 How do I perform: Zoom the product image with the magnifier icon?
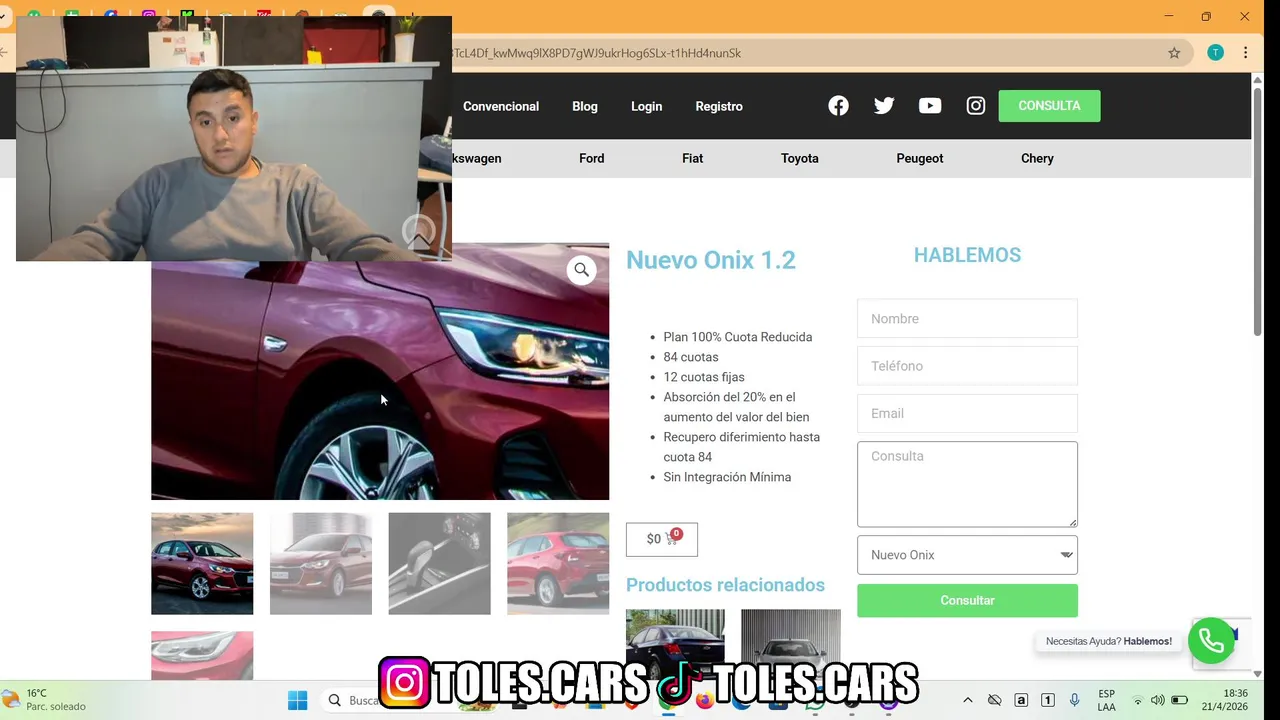tap(581, 270)
